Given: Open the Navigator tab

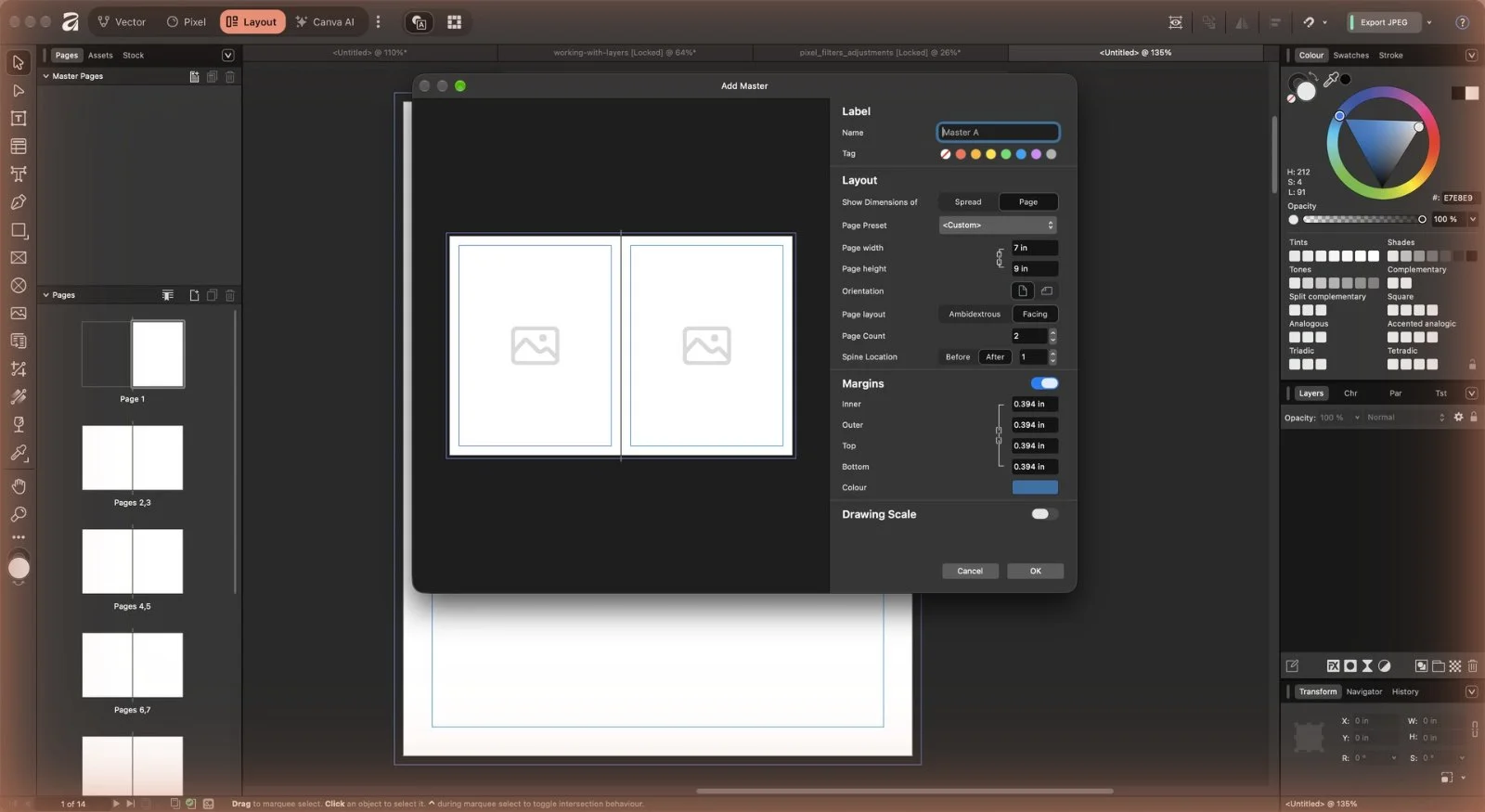Looking at the screenshot, I should [x=1363, y=691].
